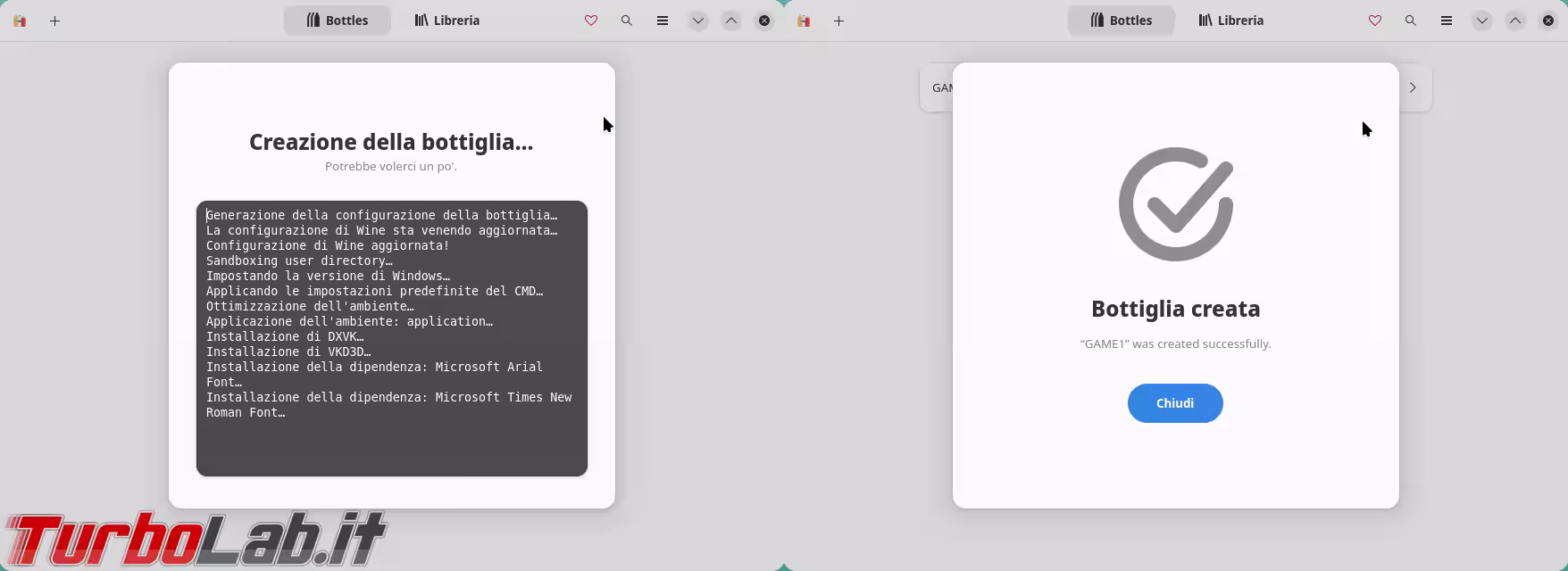The width and height of the screenshot is (1568, 571).
Task: Open search in the right Bottles window
Action: 1411,21
